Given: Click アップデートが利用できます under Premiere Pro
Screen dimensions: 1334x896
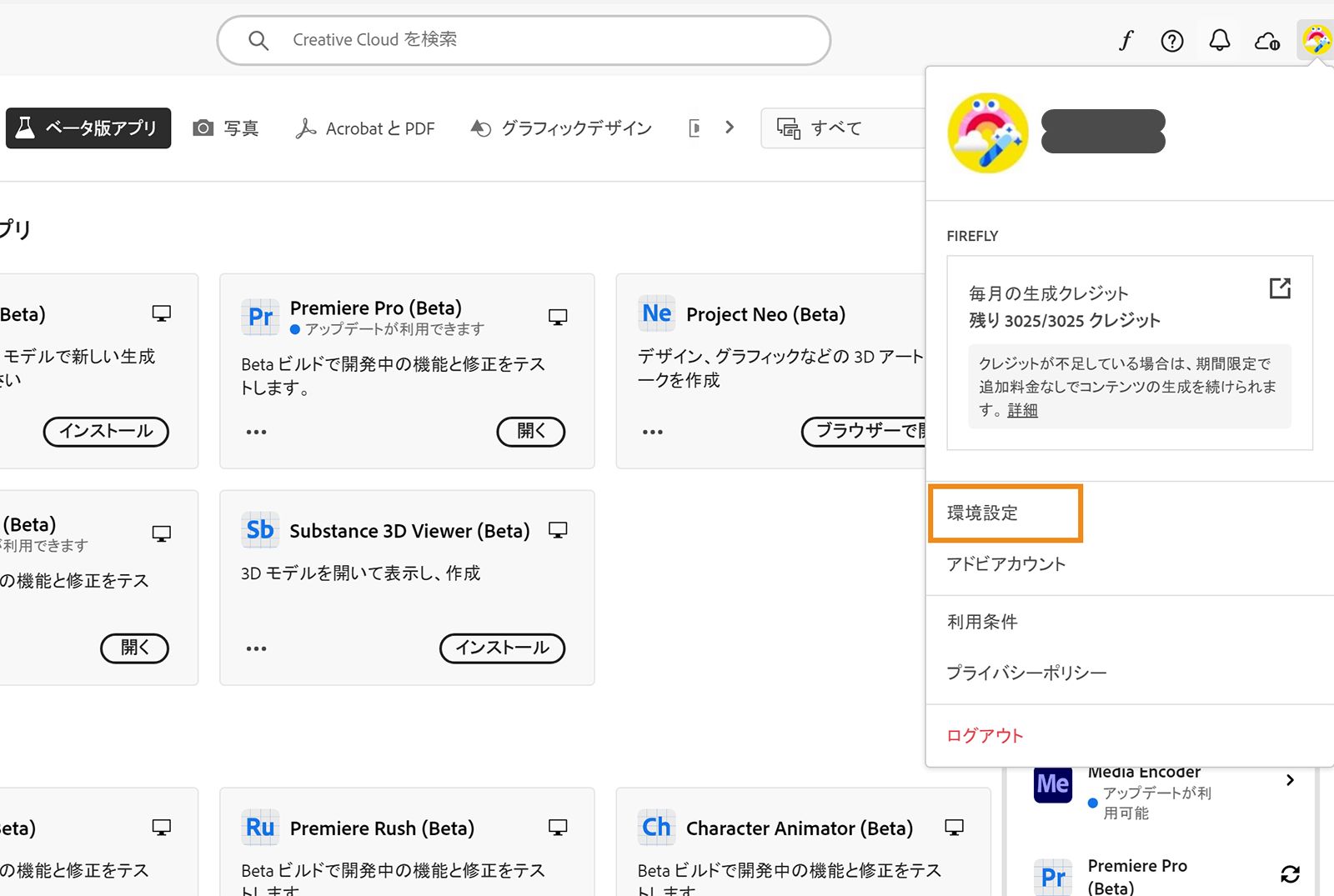Looking at the screenshot, I should [394, 329].
